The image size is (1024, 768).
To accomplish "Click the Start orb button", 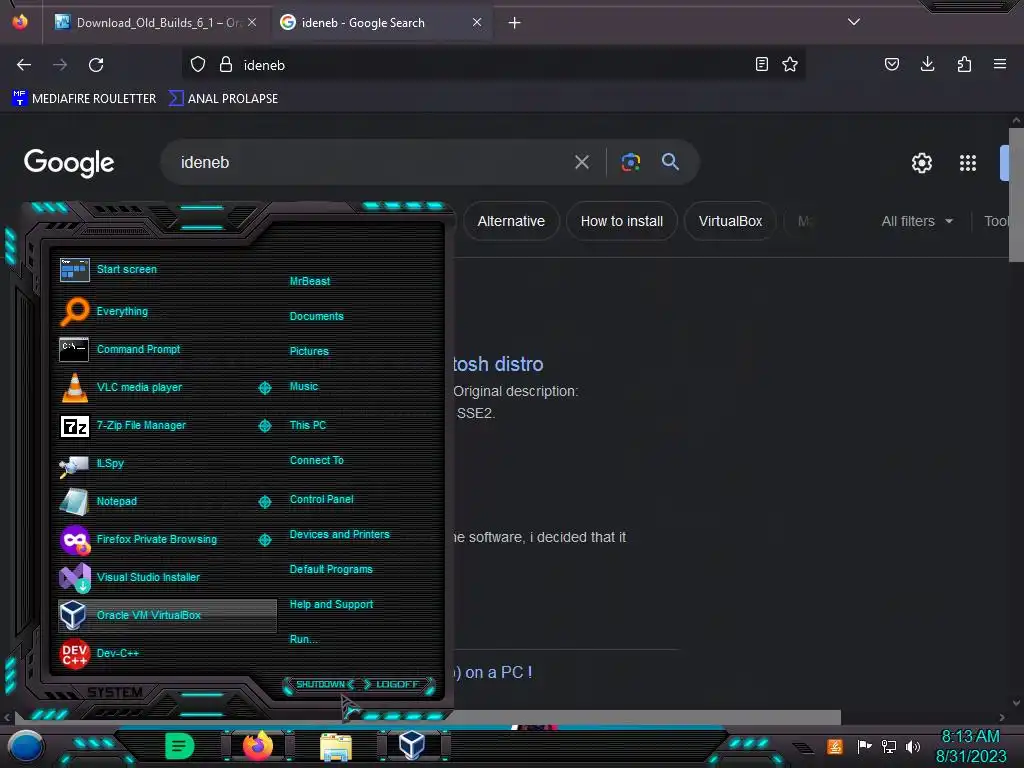I will 26,747.
